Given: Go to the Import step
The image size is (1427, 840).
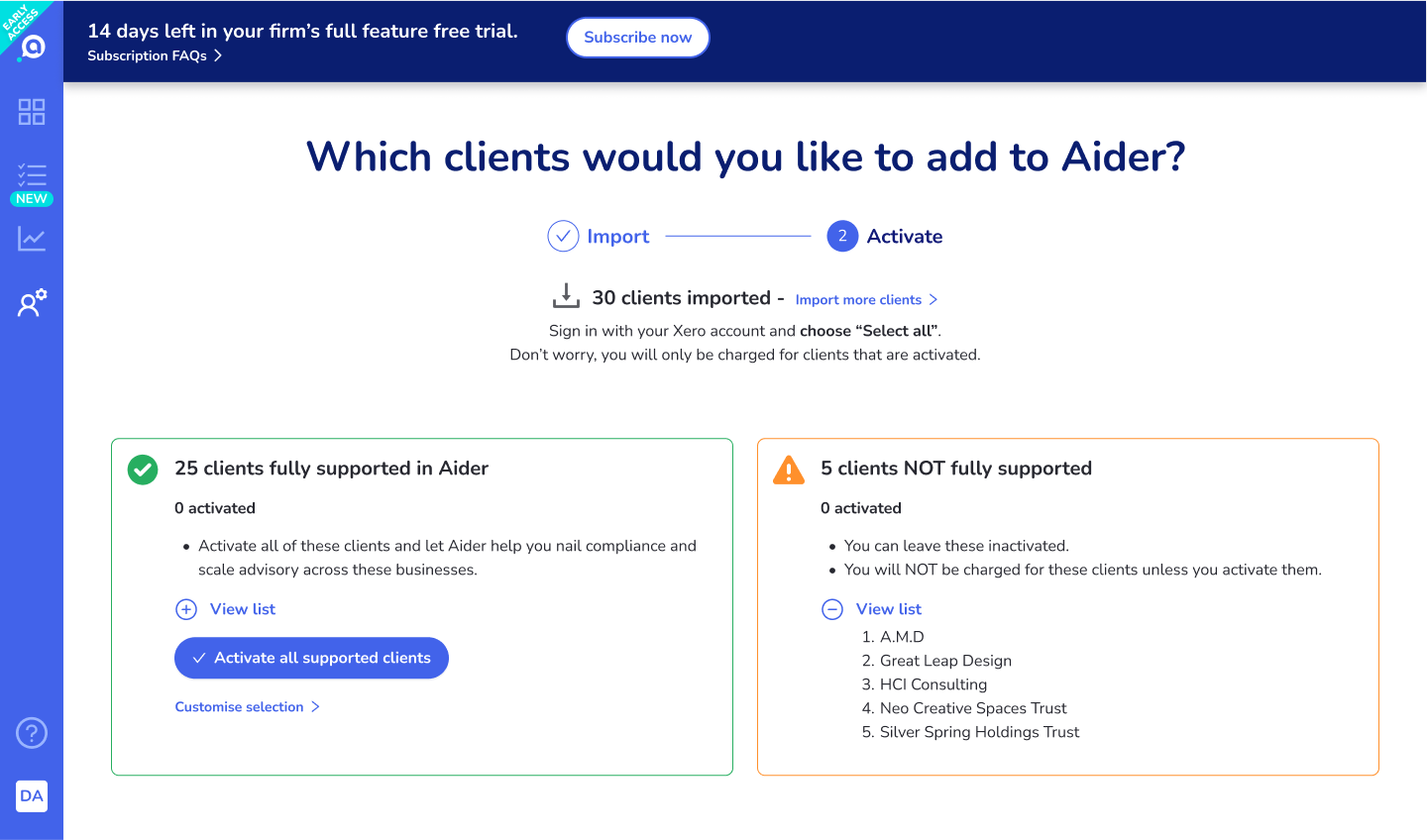Looking at the screenshot, I should coord(599,236).
